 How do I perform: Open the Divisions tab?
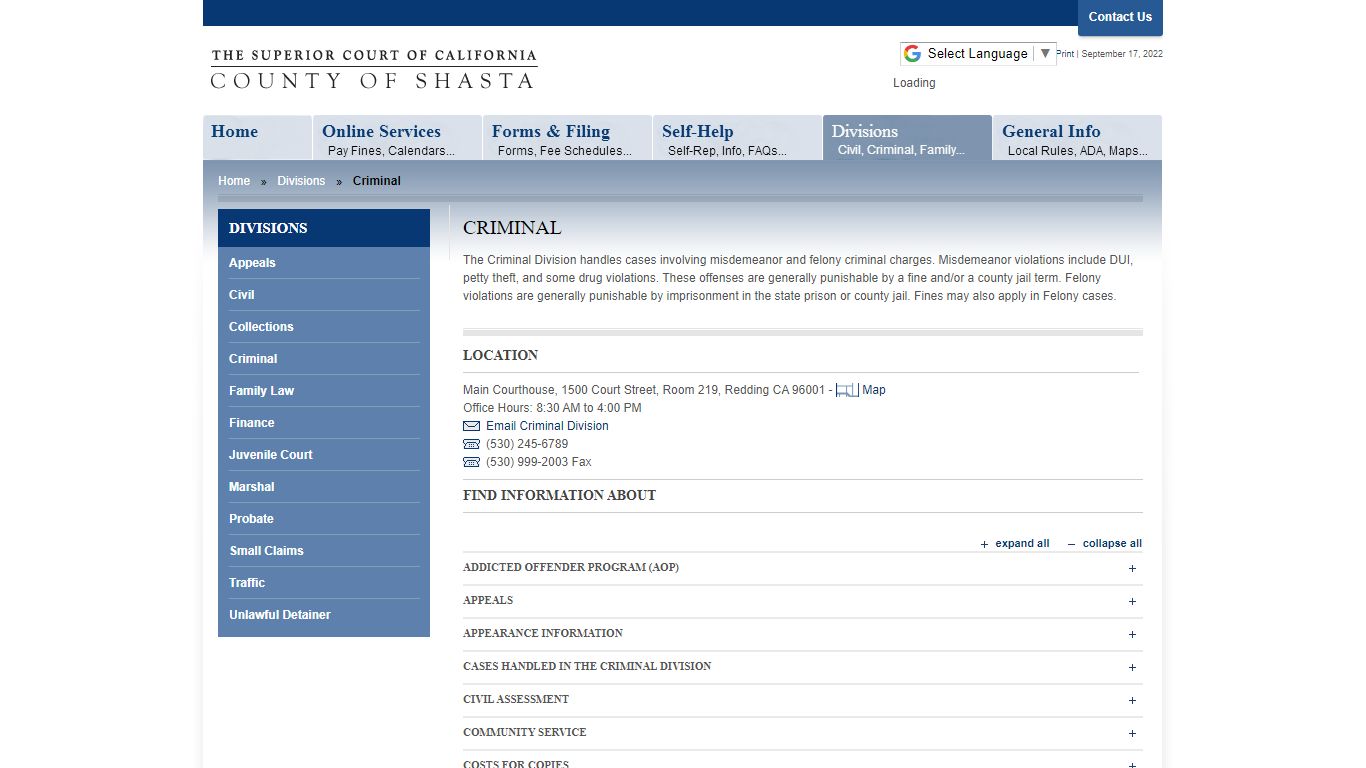(907, 138)
